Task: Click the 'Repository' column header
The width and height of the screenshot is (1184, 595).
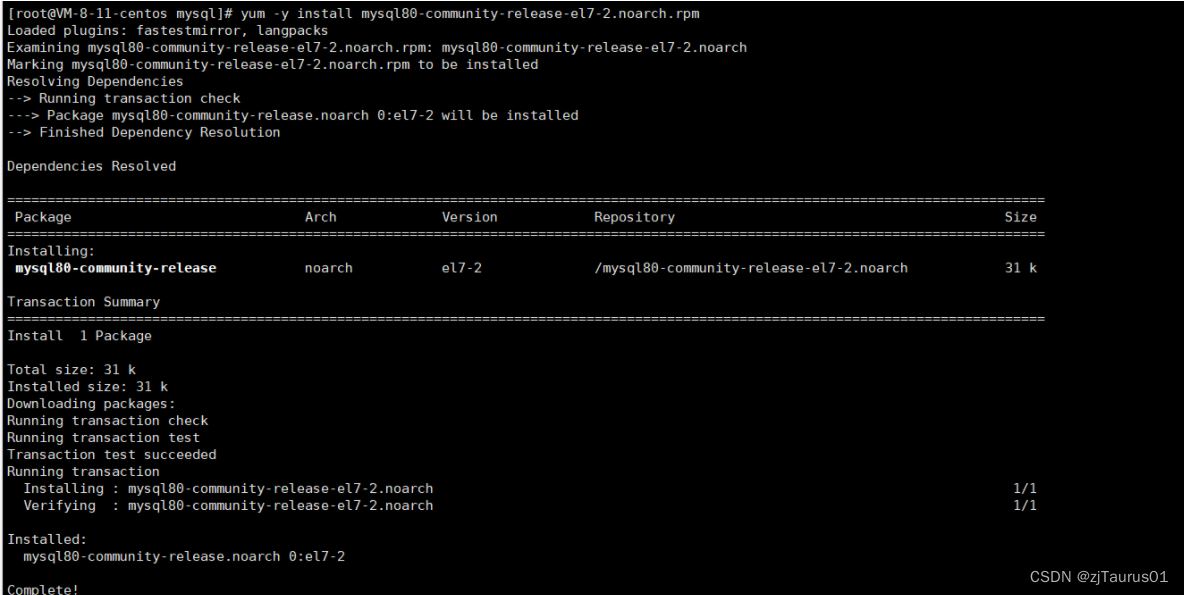Action: [x=634, y=217]
